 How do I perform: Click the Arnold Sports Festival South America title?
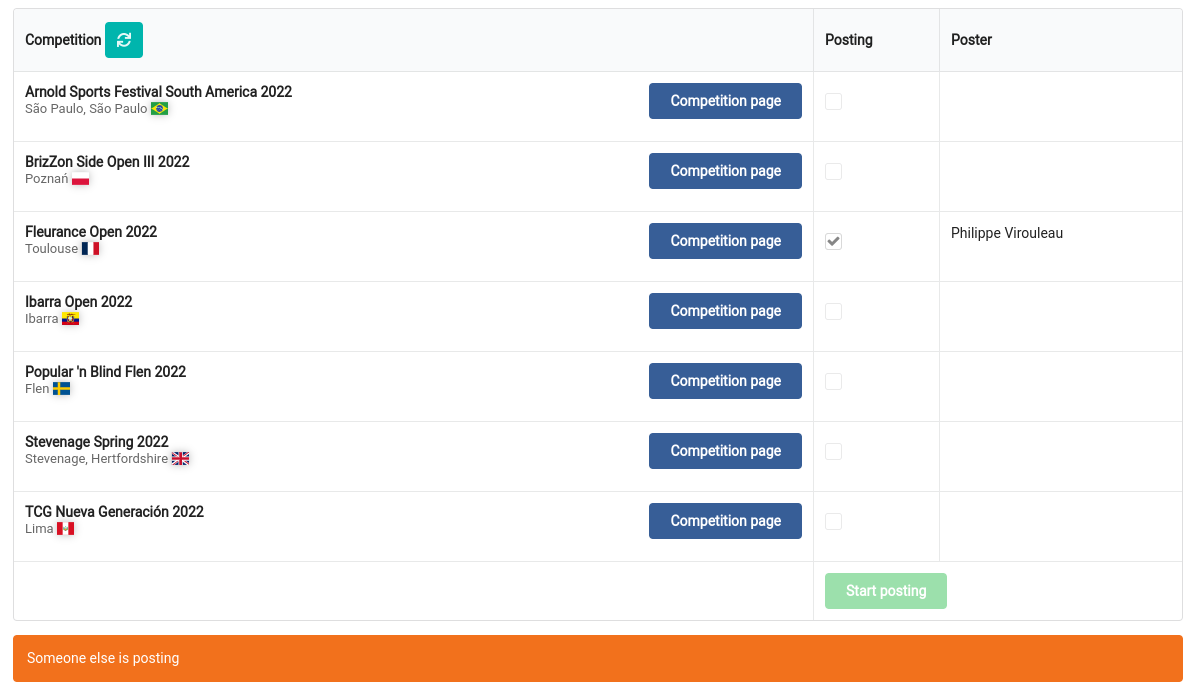158,91
